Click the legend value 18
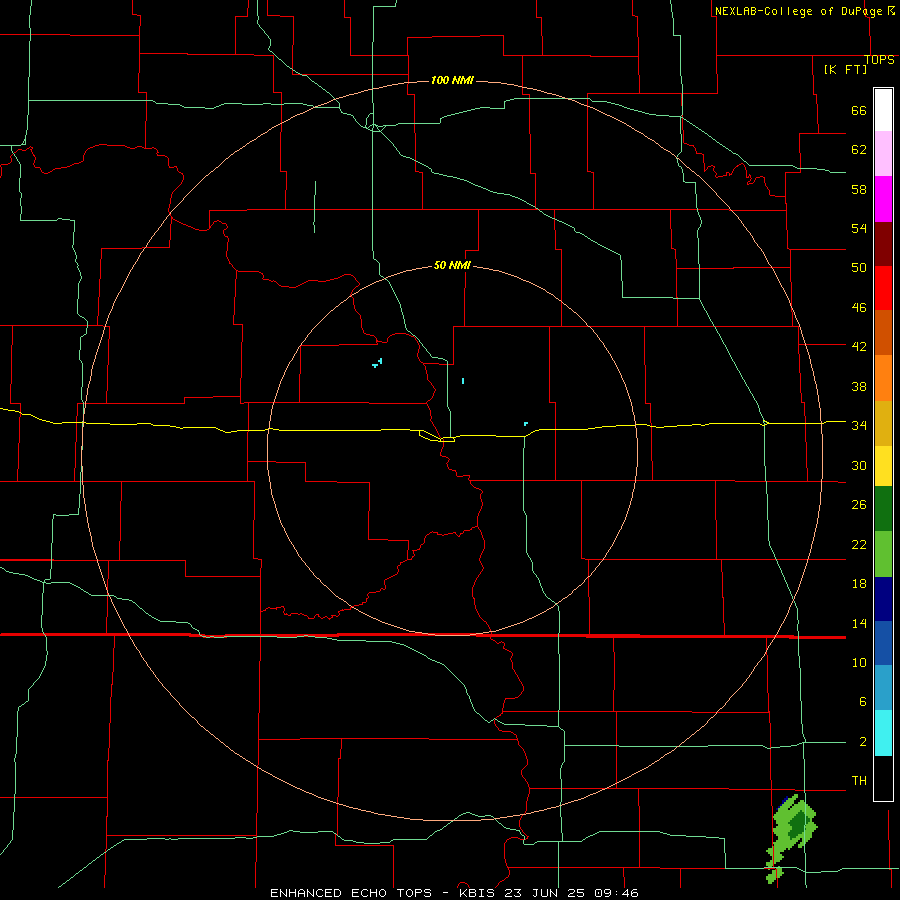This screenshot has height=900, width=900. tap(859, 584)
